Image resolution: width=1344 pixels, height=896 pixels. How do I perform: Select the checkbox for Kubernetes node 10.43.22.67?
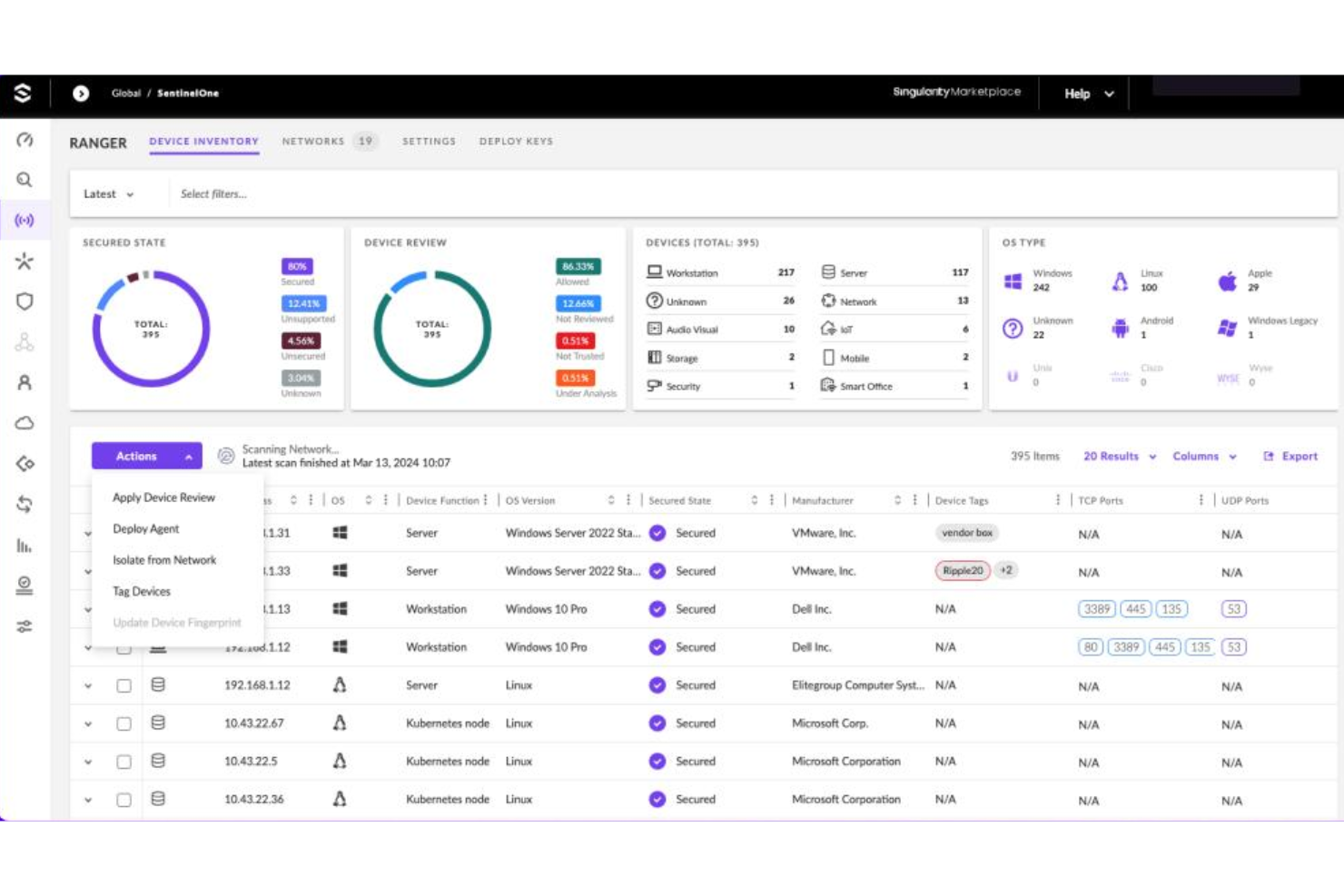point(124,724)
